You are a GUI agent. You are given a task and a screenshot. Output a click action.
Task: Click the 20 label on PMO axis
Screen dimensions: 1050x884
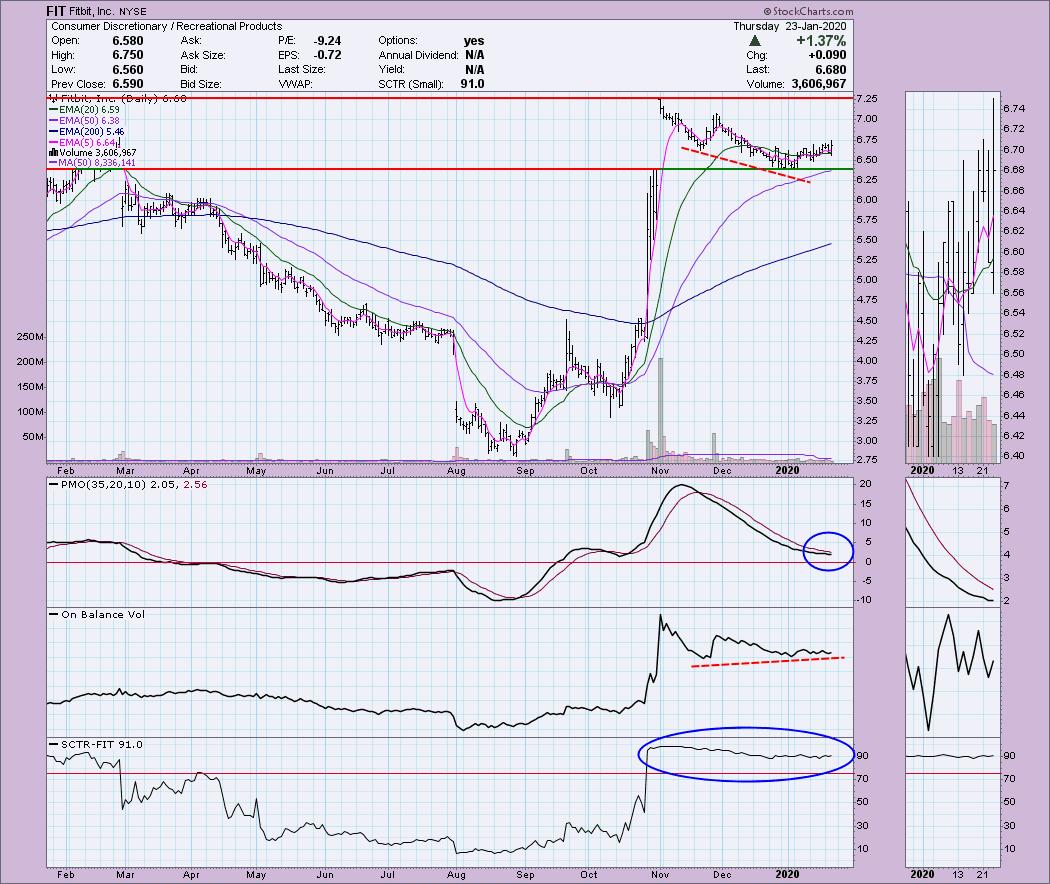(x=865, y=484)
